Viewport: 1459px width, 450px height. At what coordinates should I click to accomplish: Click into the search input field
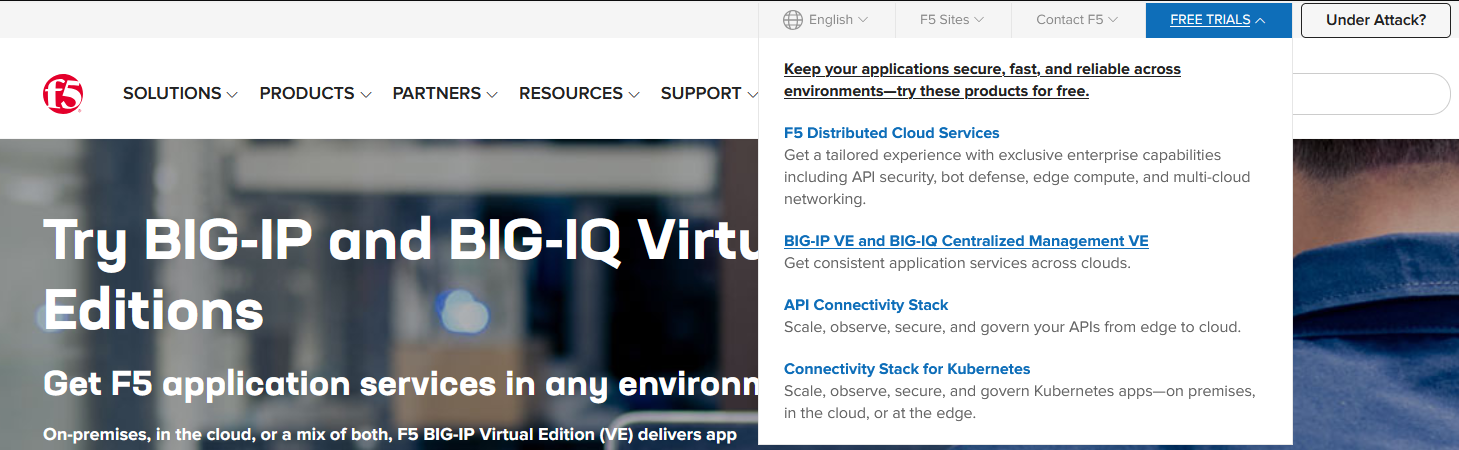point(1370,94)
